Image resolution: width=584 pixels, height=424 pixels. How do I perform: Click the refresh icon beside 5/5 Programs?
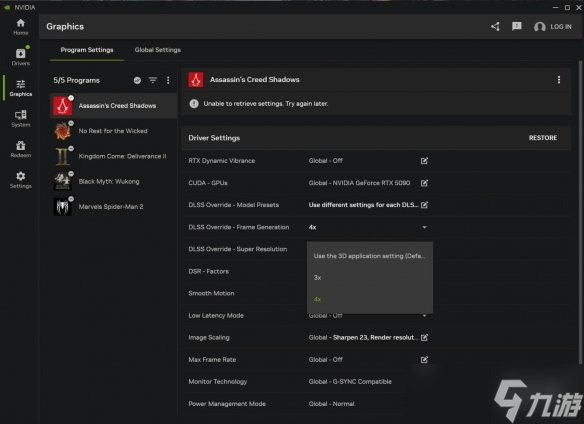coord(137,80)
